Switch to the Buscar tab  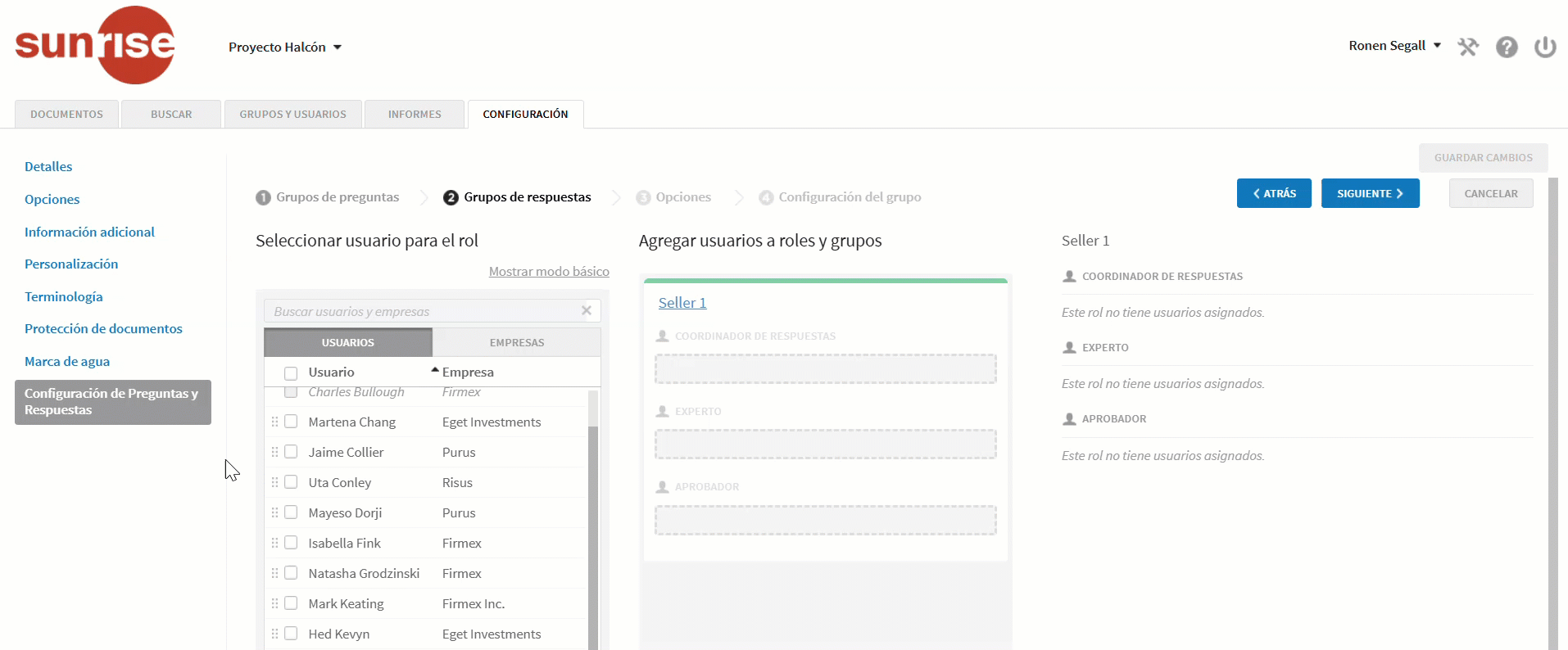tap(171, 115)
